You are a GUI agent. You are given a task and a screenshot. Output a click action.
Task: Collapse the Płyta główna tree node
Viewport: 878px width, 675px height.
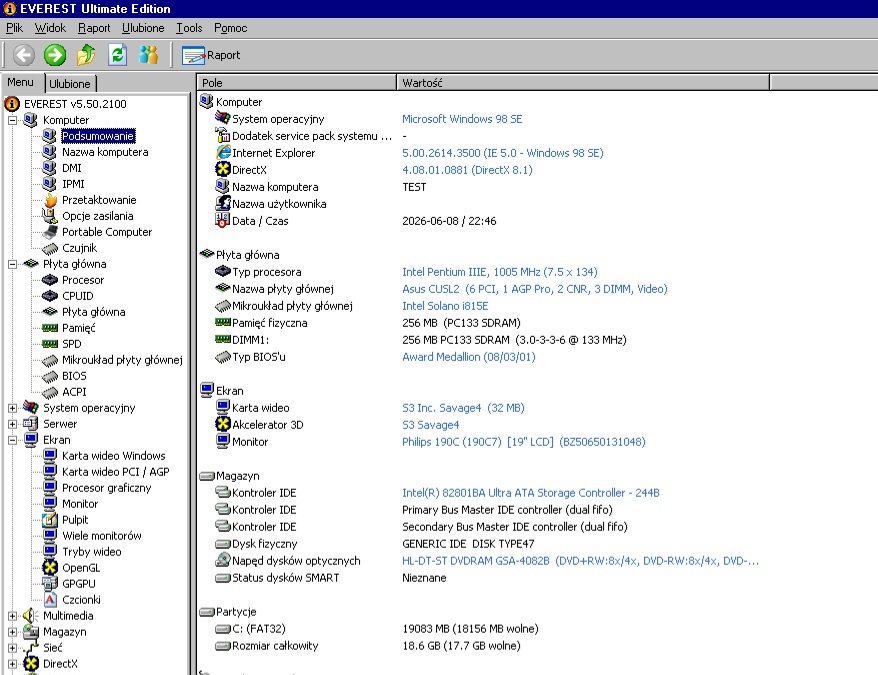12,264
